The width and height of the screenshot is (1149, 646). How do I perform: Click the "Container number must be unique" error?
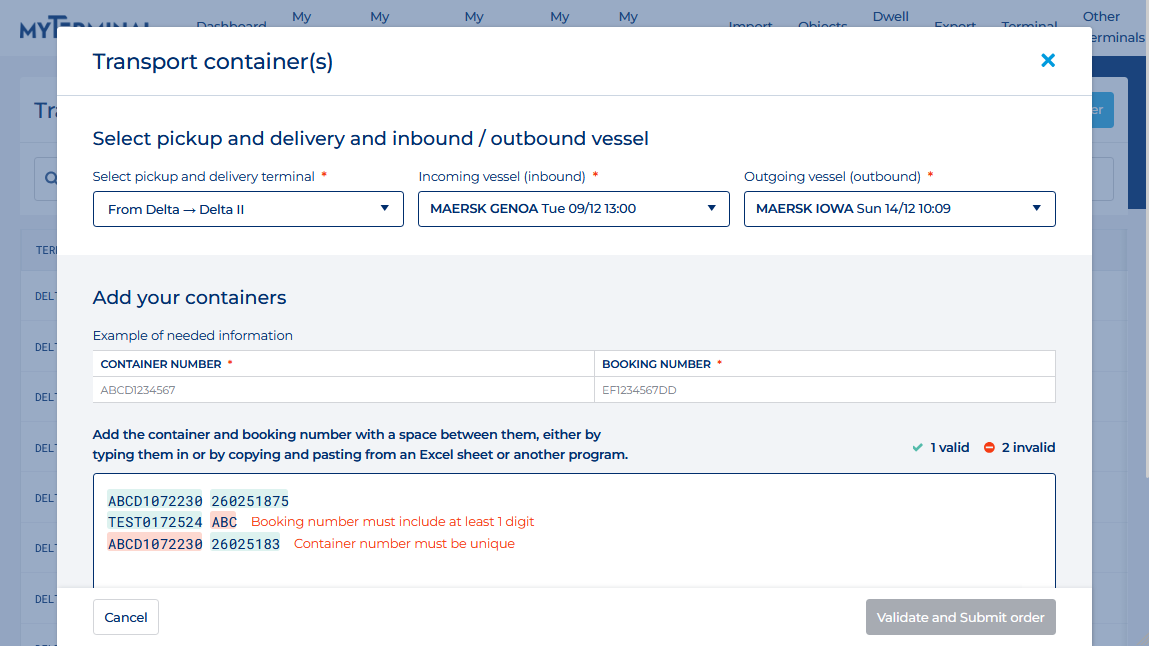tap(404, 544)
